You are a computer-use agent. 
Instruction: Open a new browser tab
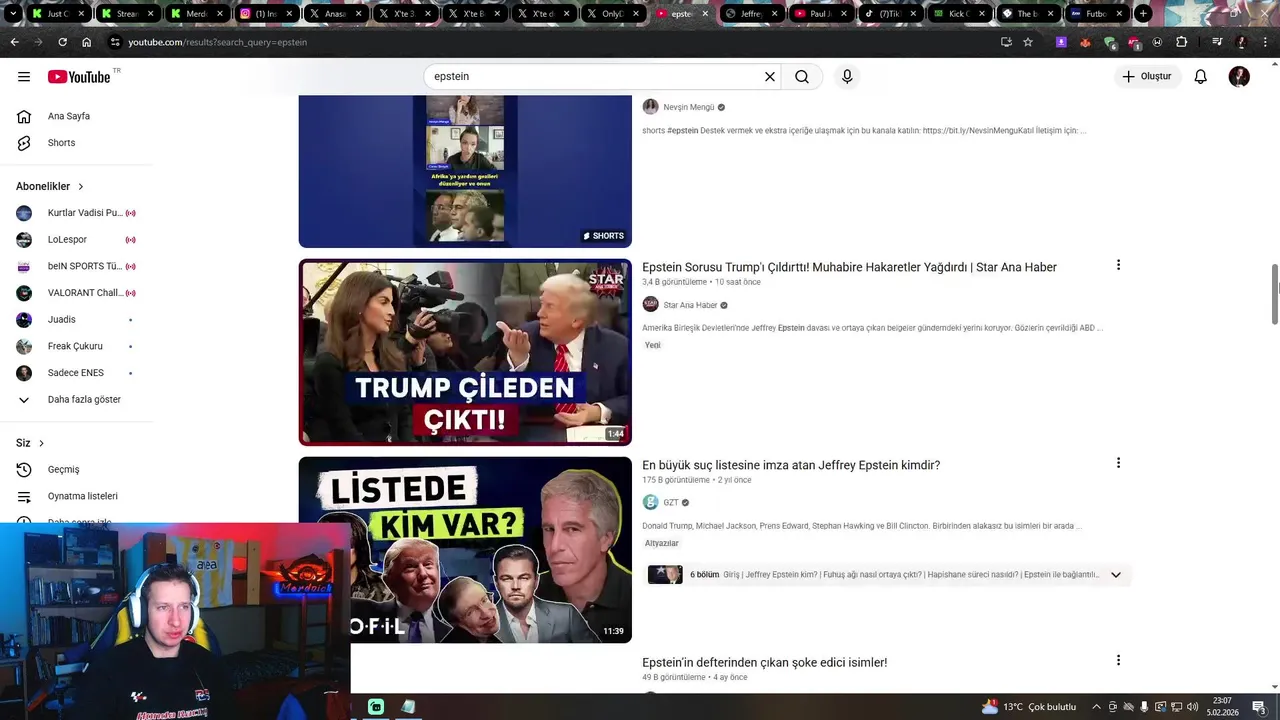1143,14
